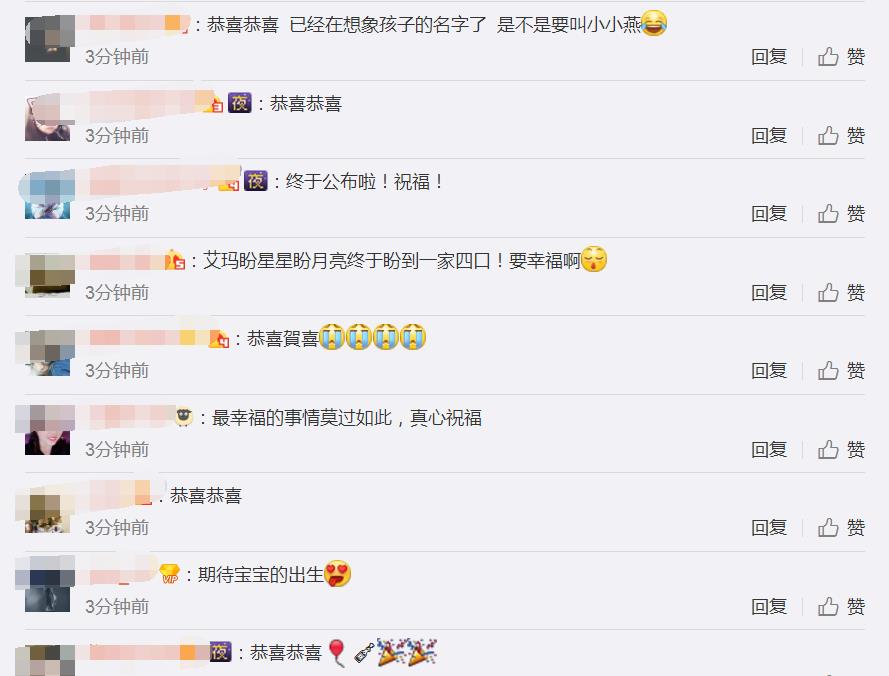Like the 最幸福的事情莫过如此 comment

[x=841, y=450]
